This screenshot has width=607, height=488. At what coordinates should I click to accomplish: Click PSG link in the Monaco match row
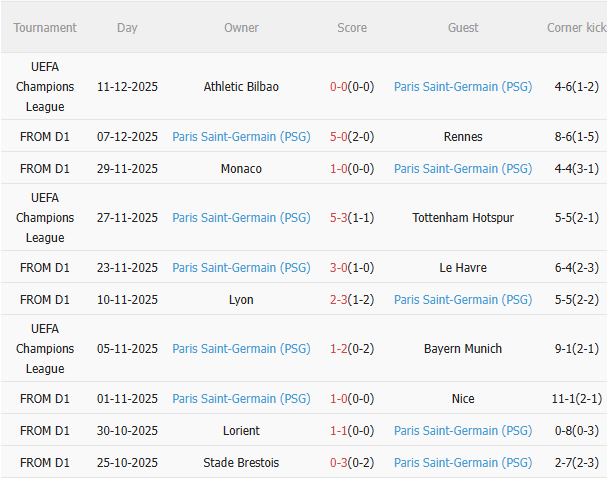click(463, 169)
